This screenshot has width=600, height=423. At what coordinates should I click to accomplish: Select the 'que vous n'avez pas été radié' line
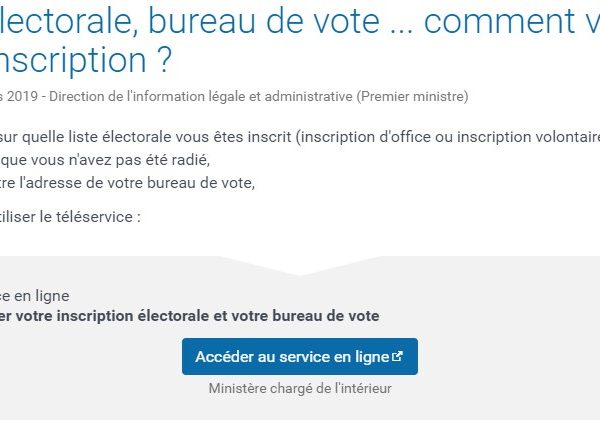(x=105, y=160)
